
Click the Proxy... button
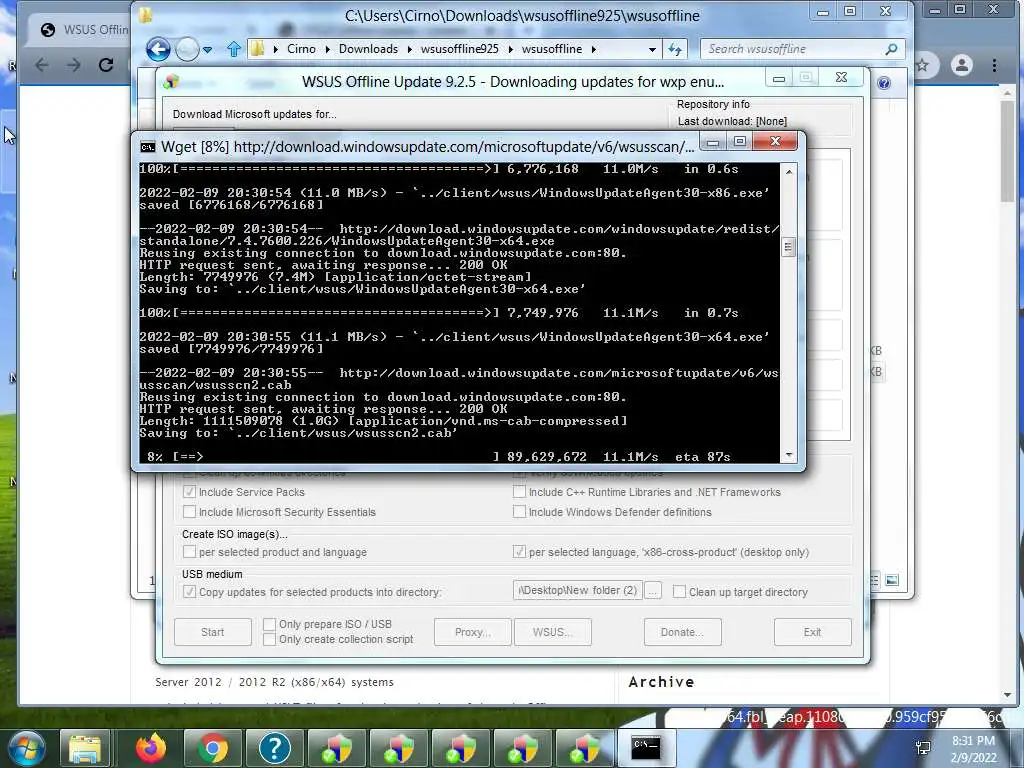tap(473, 632)
